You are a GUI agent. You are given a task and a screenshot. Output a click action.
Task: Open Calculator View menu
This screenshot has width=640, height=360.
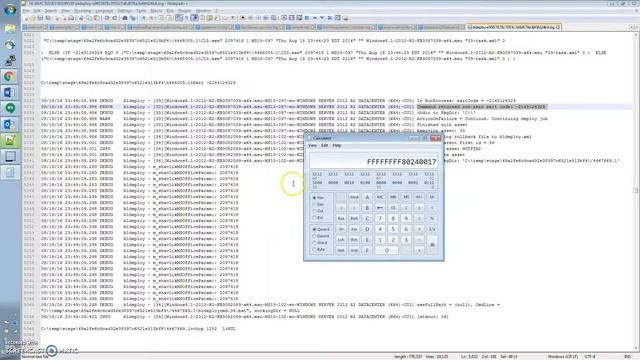click(313, 145)
